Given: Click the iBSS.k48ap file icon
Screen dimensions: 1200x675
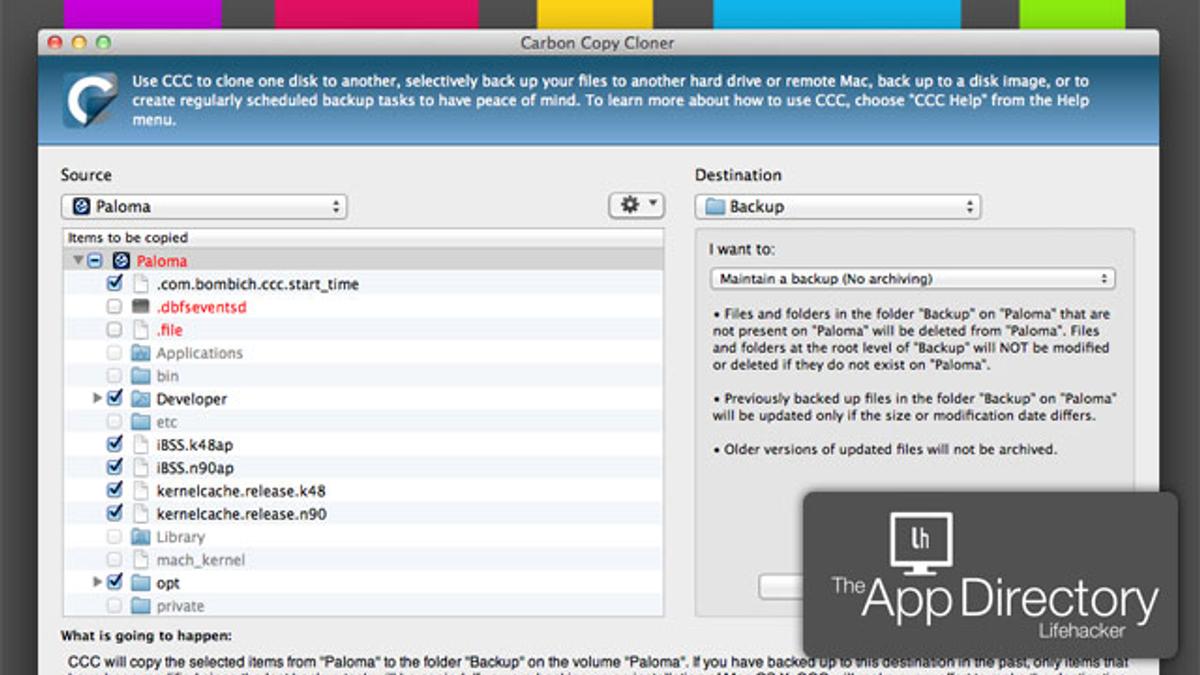Looking at the screenshot, I should (140, 445).
